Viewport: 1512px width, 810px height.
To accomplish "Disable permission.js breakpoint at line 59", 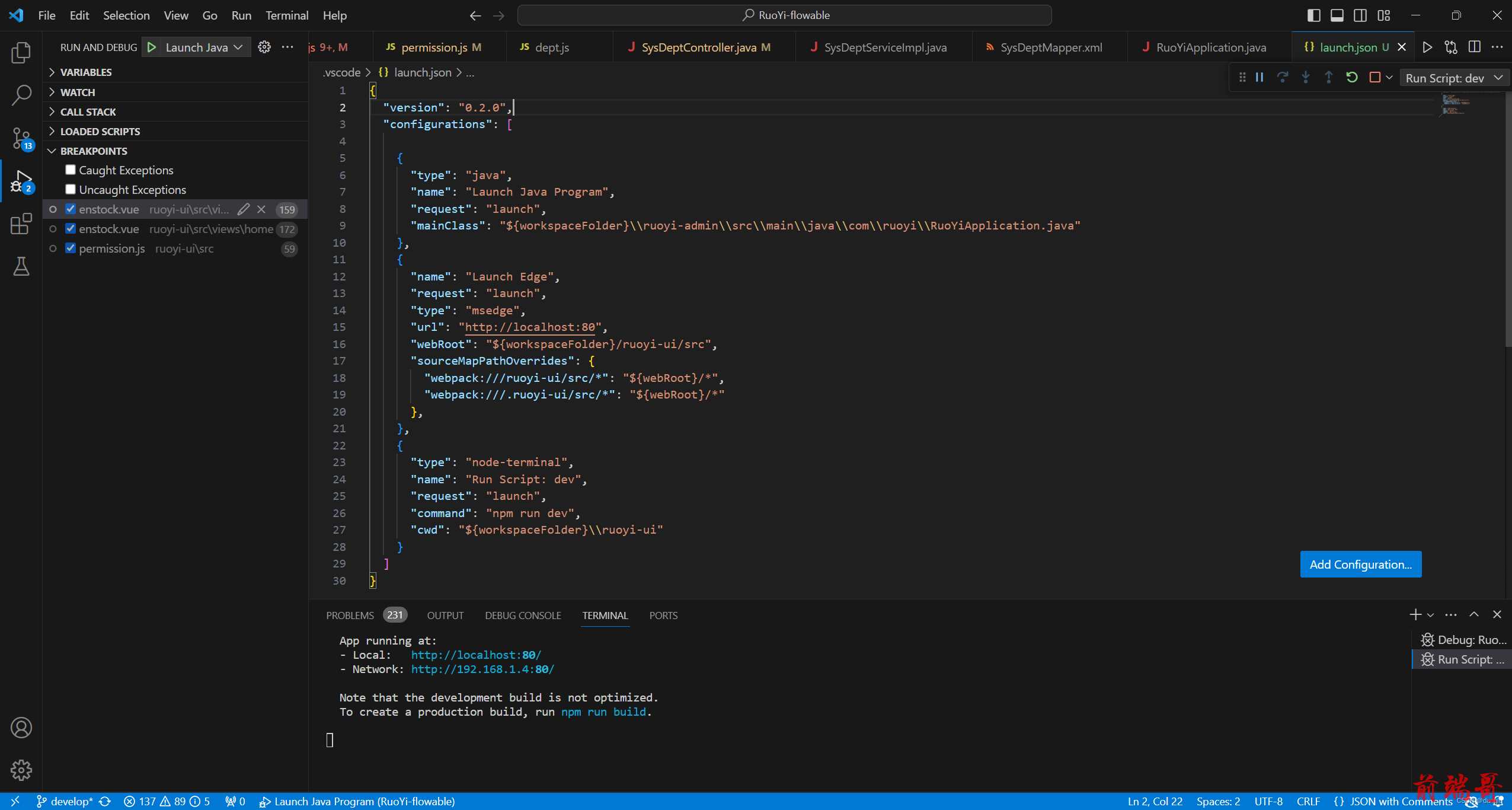I will 71,248.
